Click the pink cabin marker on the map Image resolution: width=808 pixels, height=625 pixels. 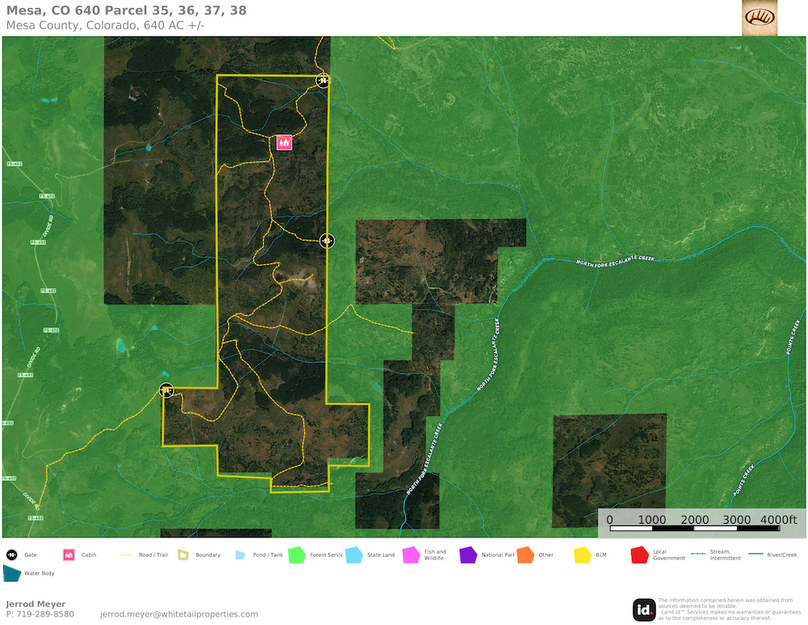[284, 143]
